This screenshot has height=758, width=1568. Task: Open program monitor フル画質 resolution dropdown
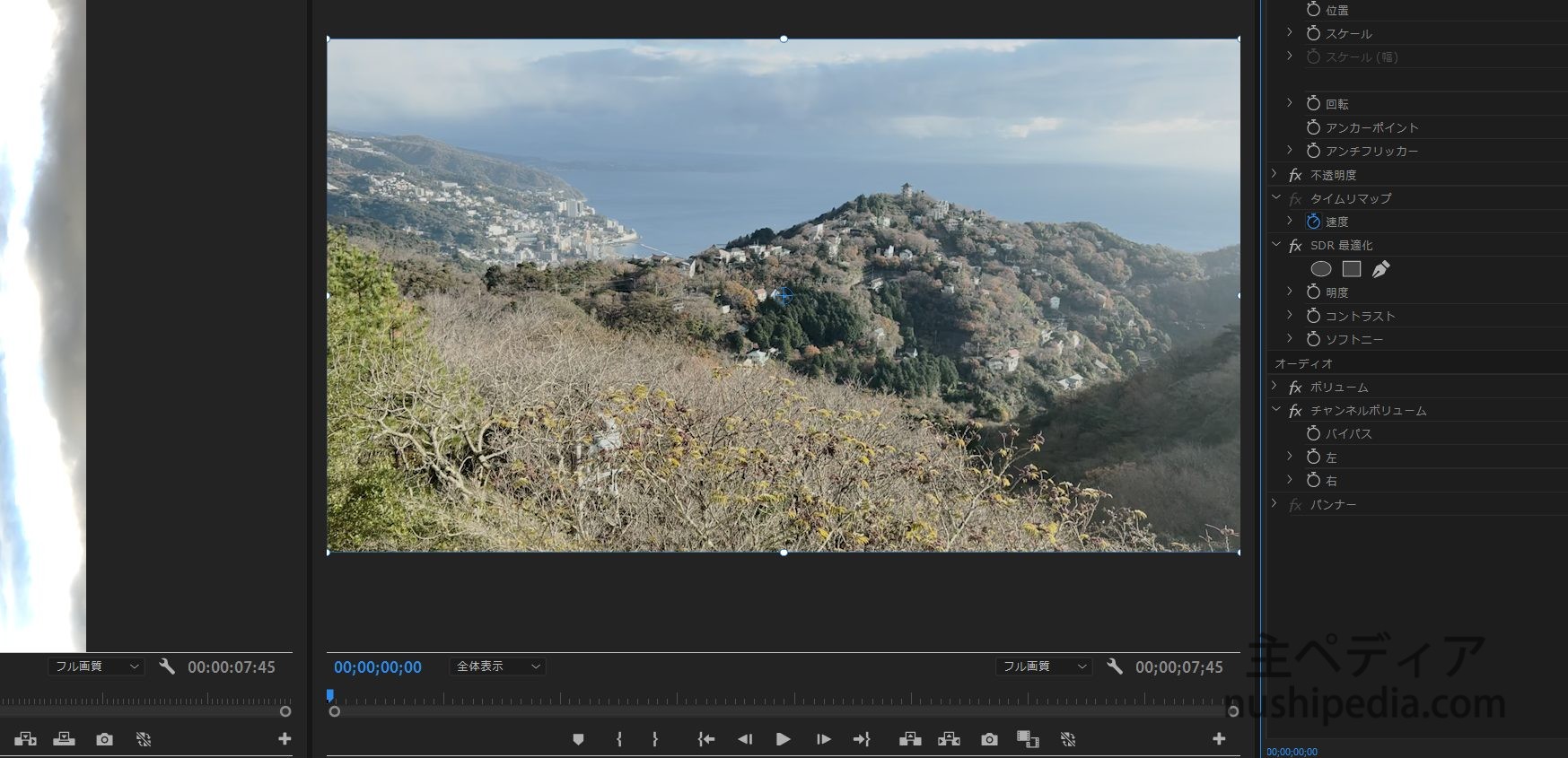[1044, 667]
